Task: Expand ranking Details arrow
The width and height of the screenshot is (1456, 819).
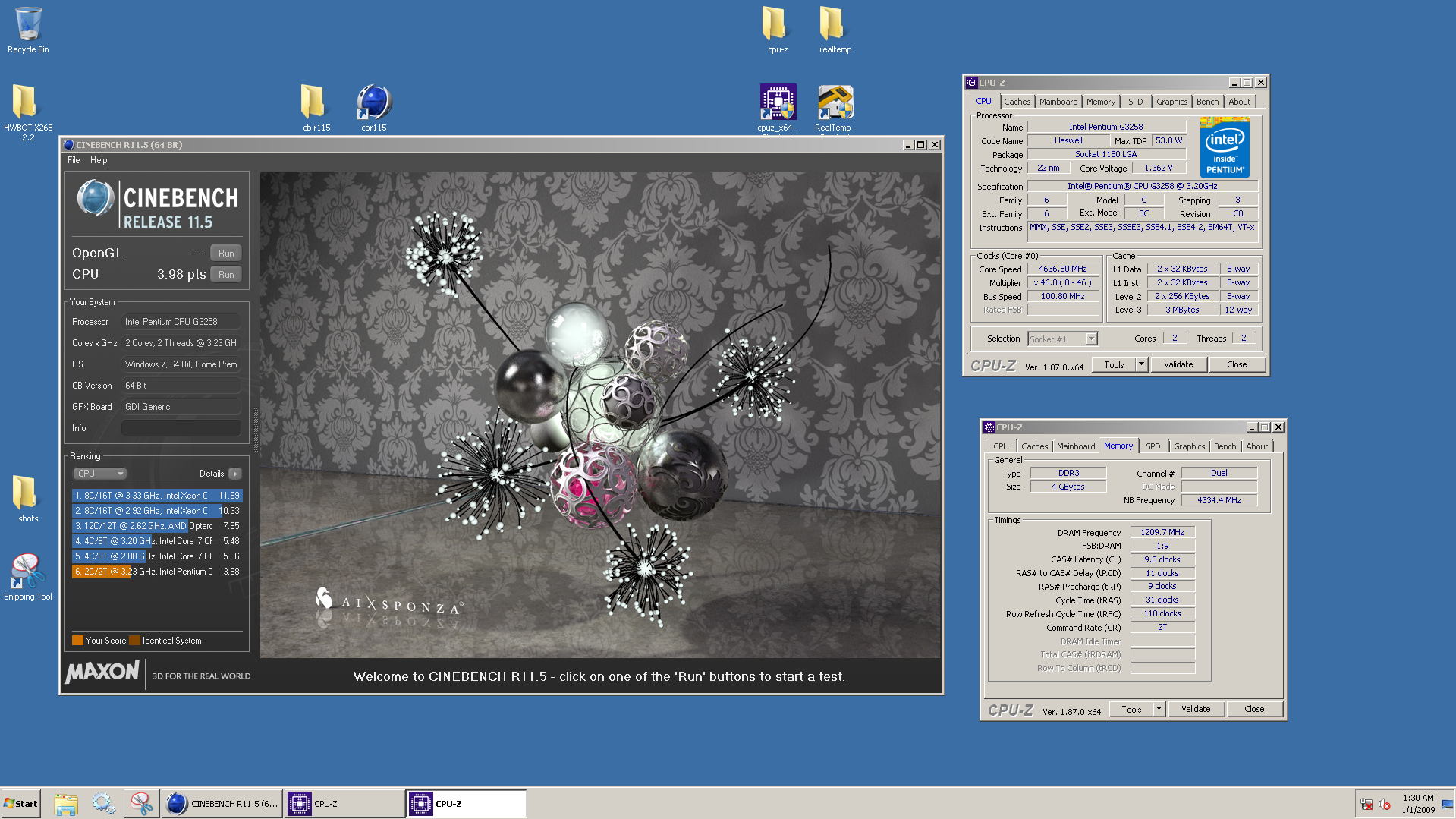Action: [235, 474]
